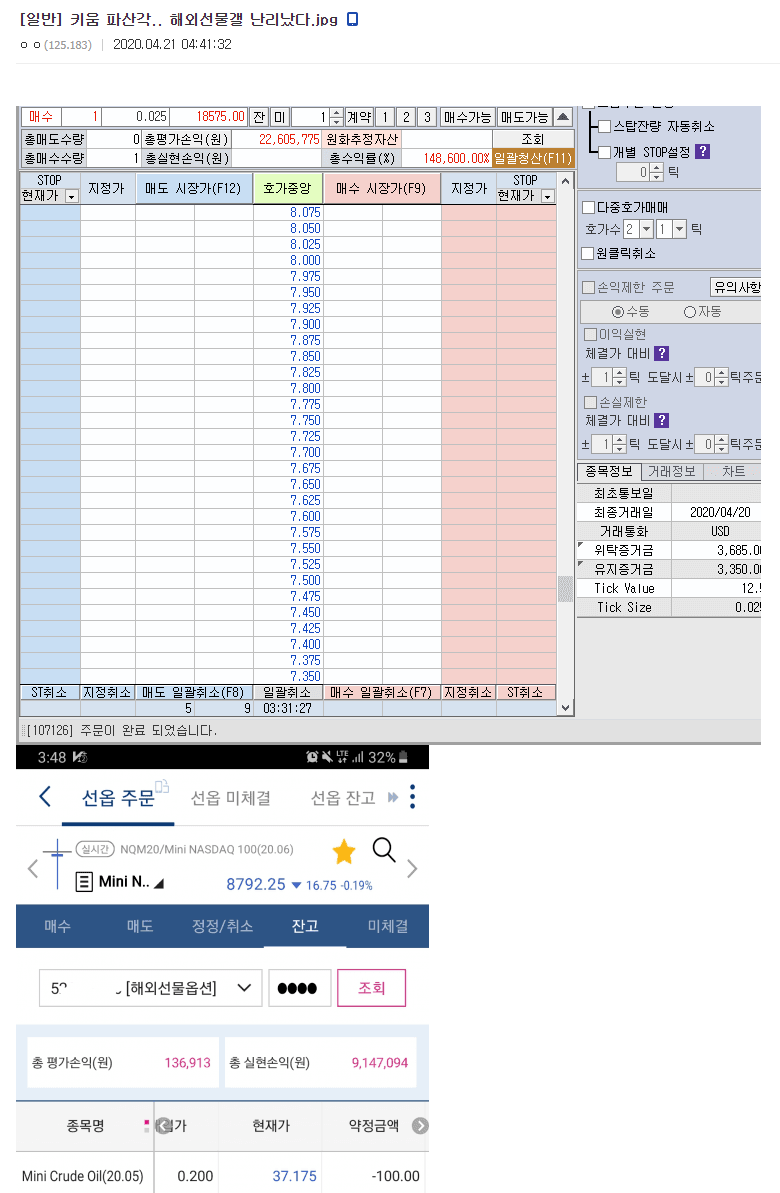Click 매도 일괄취소(F8) button
This screenshot has width=780, height=1193.
[193, 692]
